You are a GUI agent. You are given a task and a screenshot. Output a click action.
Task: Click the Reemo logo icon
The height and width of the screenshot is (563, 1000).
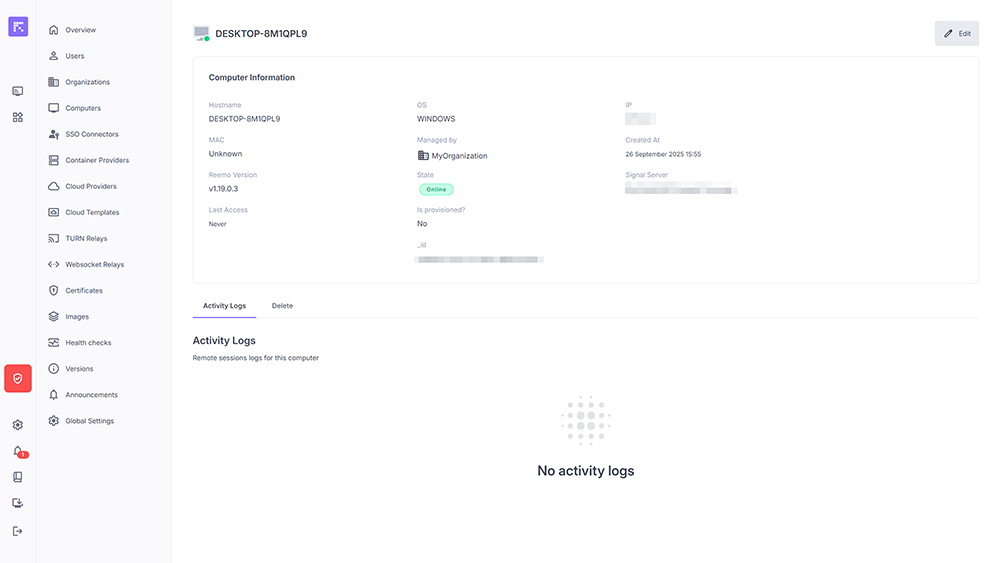(18, 27)
